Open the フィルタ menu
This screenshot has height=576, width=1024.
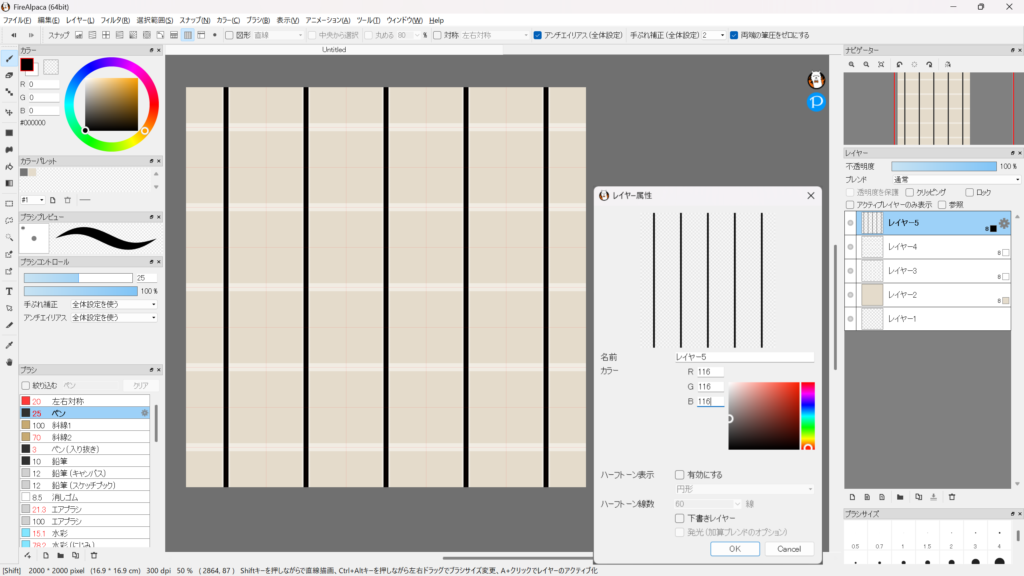coord(114,20)
